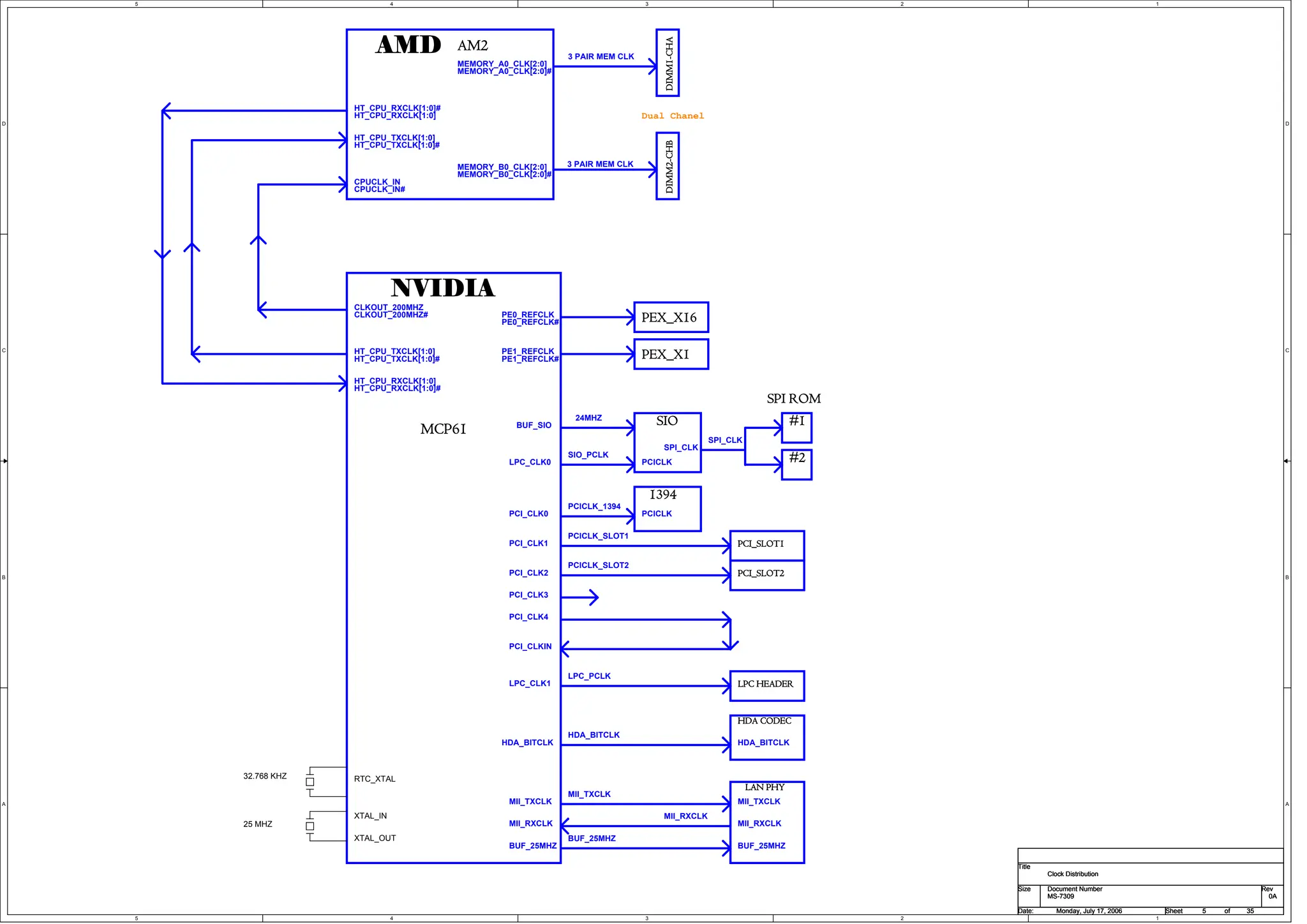Click the MII_TXCLK pin inside LAN PHY
This screenshot has height=924, width=1307.
[x=759, y=801]
